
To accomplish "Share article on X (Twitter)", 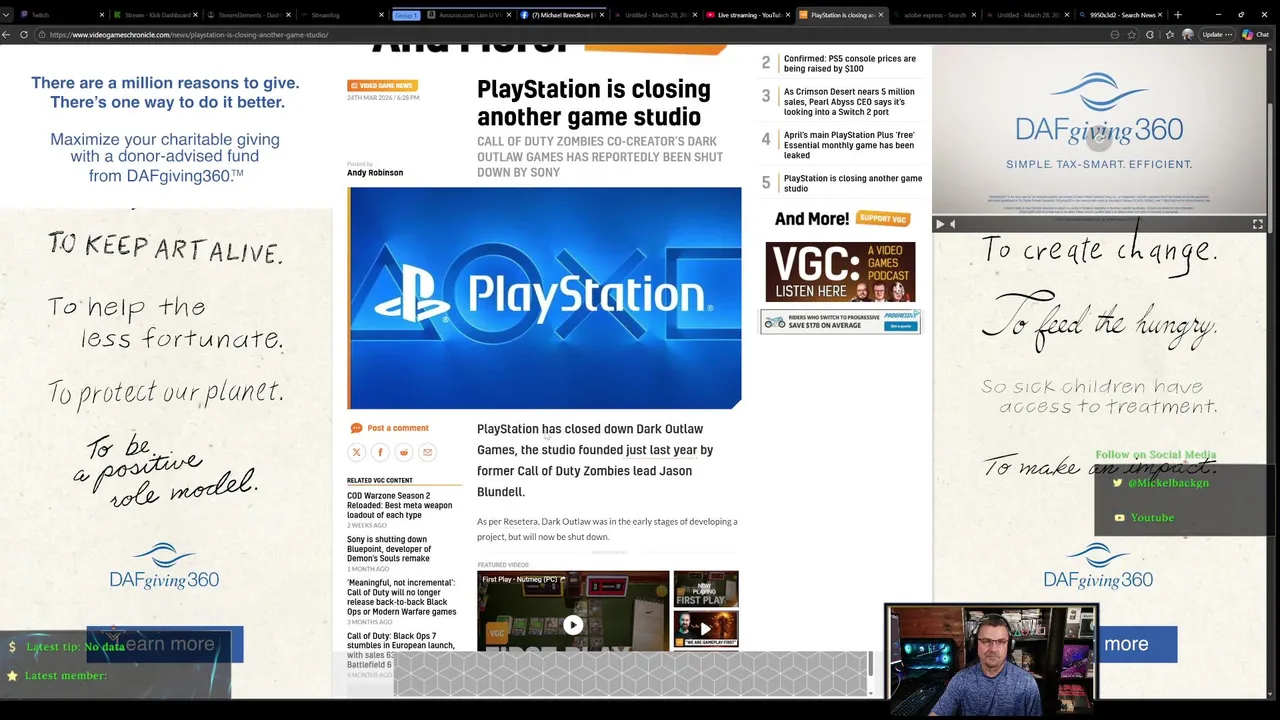I will click(356, 452).
